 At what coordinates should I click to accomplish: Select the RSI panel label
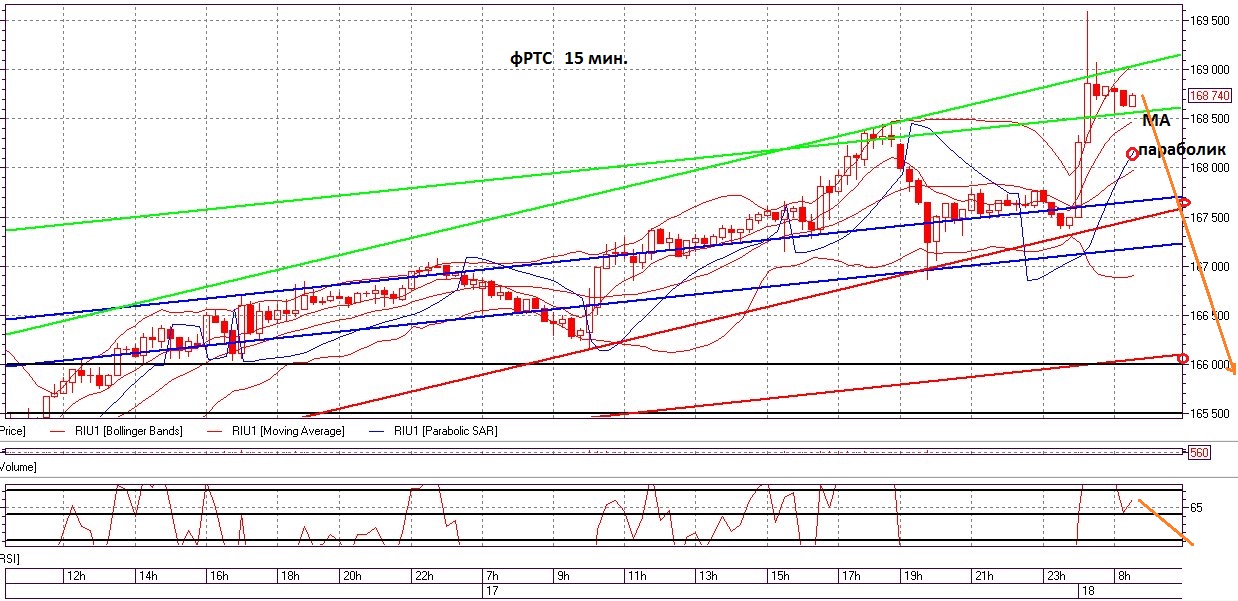tap(9, 557)
